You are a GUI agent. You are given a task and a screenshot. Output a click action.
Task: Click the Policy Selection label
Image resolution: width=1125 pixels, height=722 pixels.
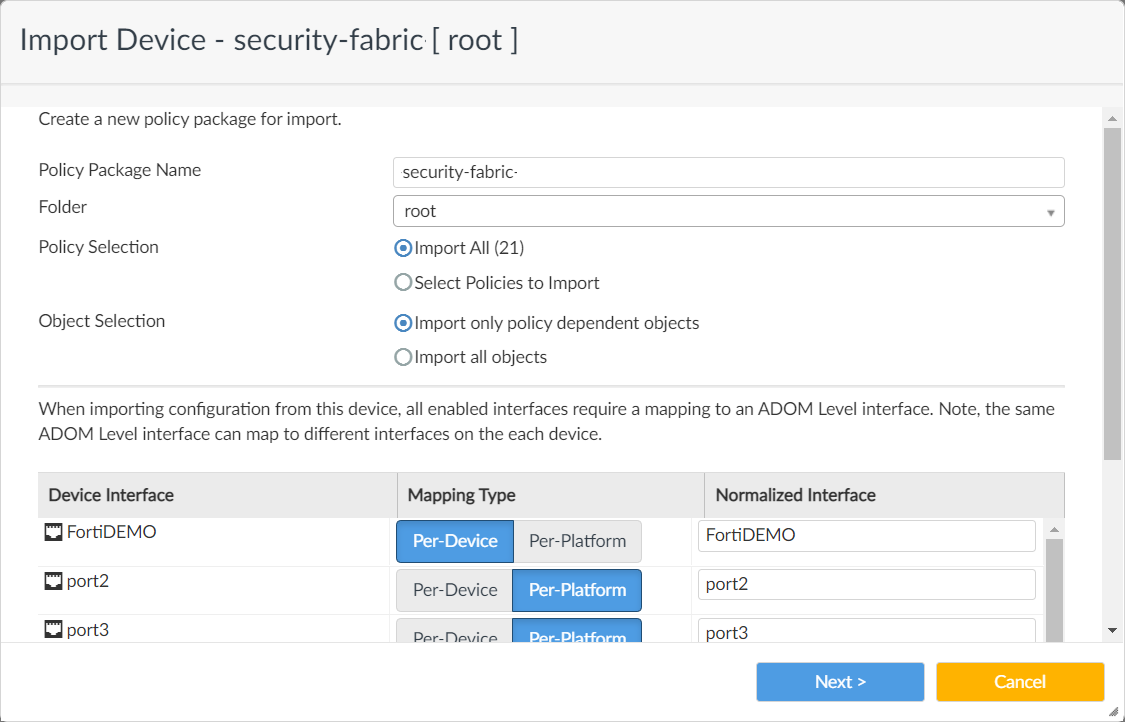coord(98,247)
